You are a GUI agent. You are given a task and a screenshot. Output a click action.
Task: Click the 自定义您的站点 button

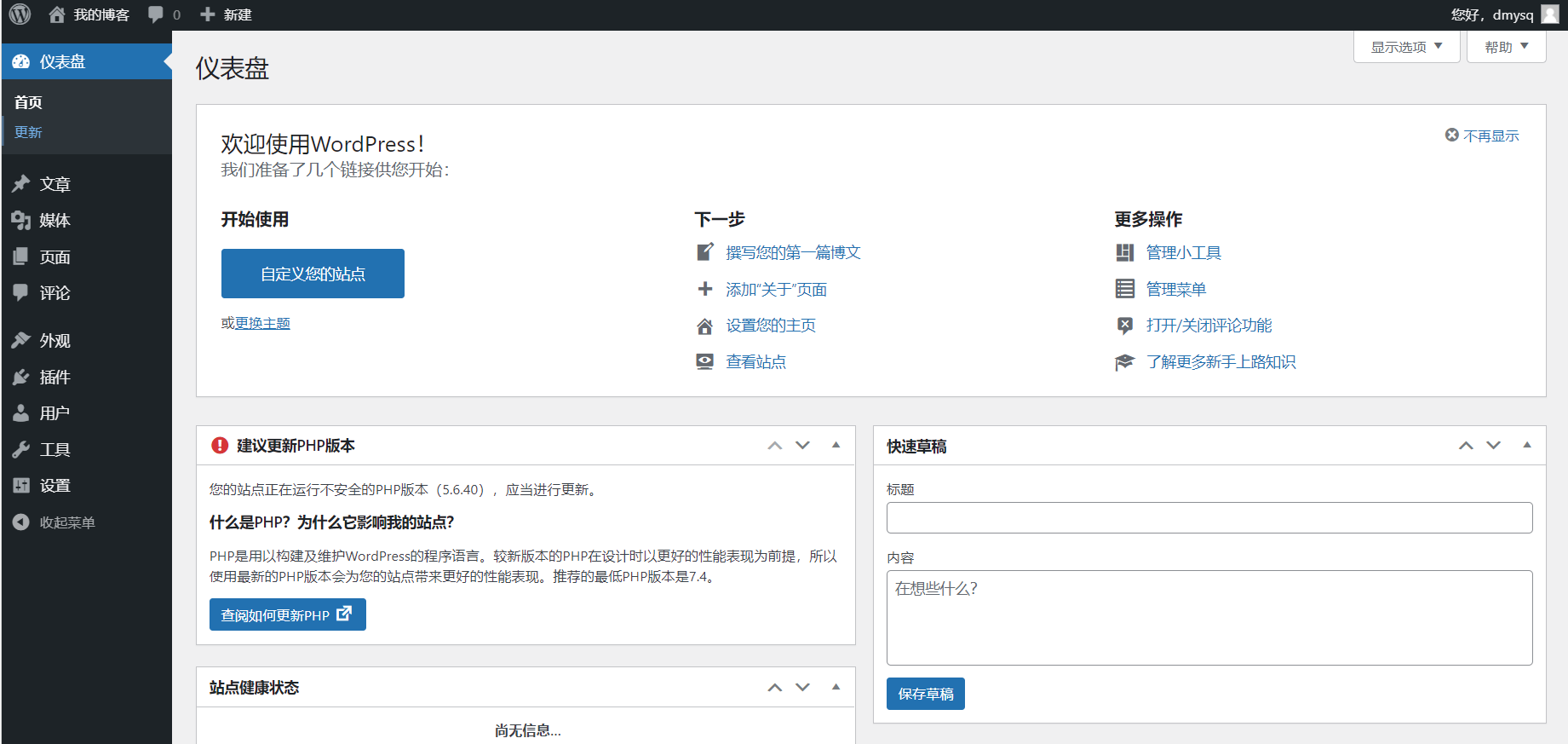tap(313, 274)
